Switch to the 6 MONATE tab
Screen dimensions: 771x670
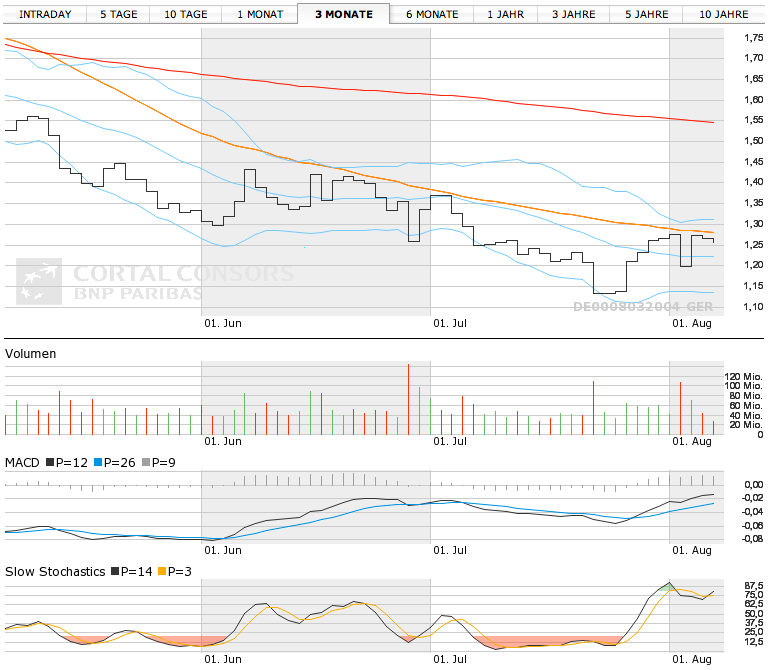click(x=432, y=14)
